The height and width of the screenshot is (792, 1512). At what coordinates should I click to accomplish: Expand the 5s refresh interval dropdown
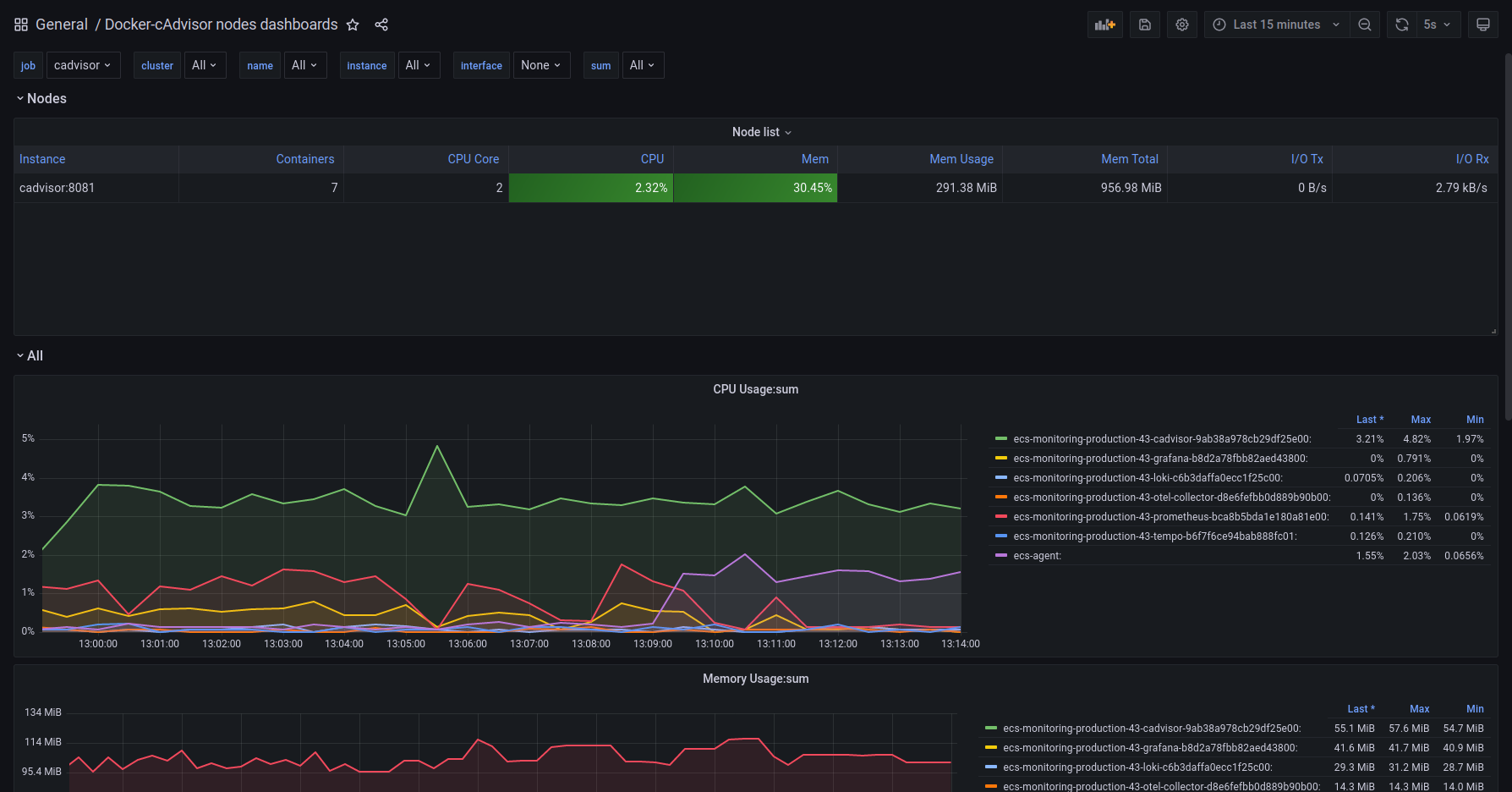[1437, 25]
